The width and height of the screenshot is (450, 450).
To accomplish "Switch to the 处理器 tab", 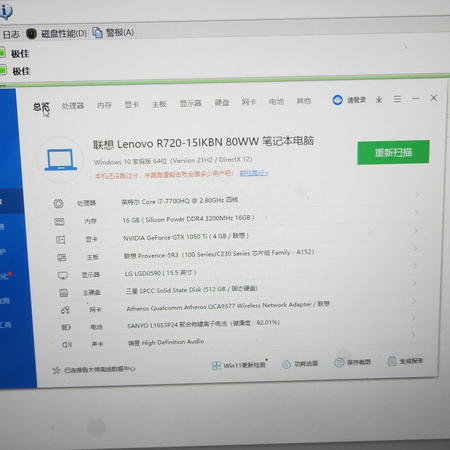I will [73, 106].
